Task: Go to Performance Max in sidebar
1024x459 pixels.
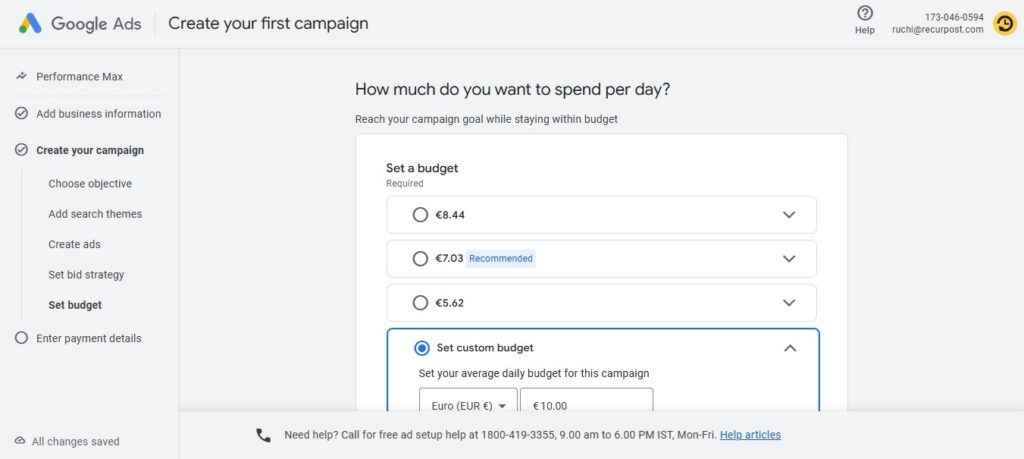Action: click(x=80, y=76)
